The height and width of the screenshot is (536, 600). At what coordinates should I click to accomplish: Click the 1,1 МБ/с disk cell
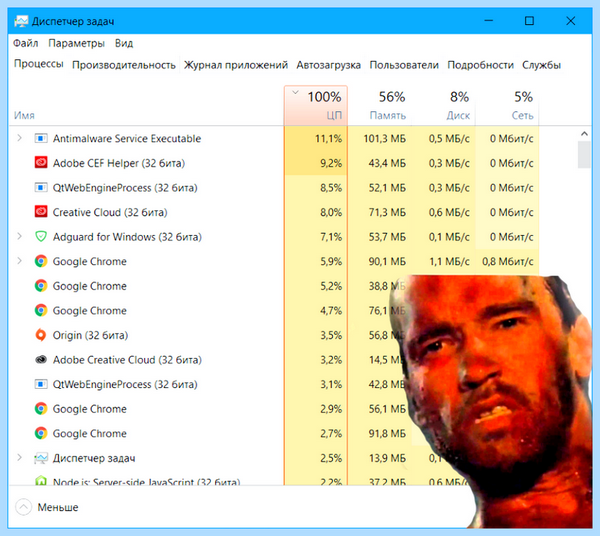click(443, 261)
